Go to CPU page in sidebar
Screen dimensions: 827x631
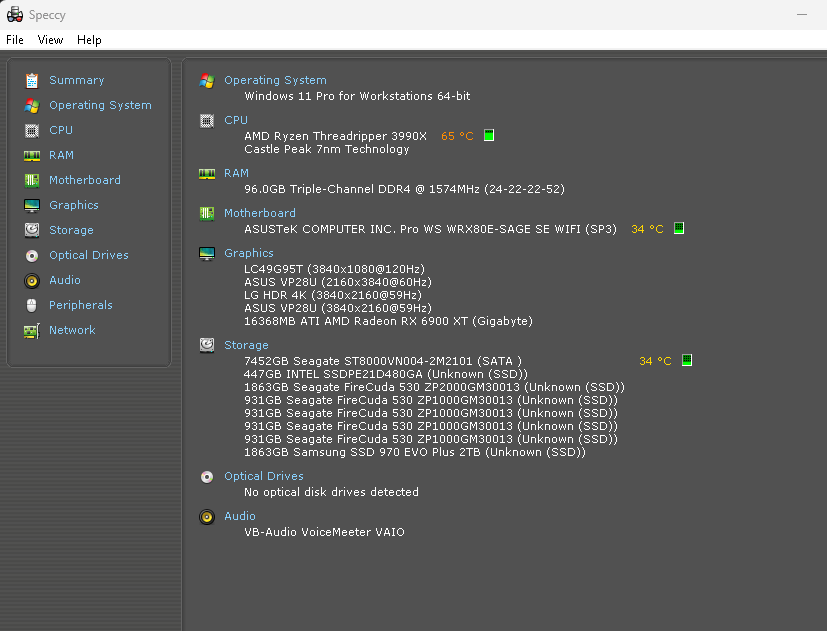click(61, 130)
